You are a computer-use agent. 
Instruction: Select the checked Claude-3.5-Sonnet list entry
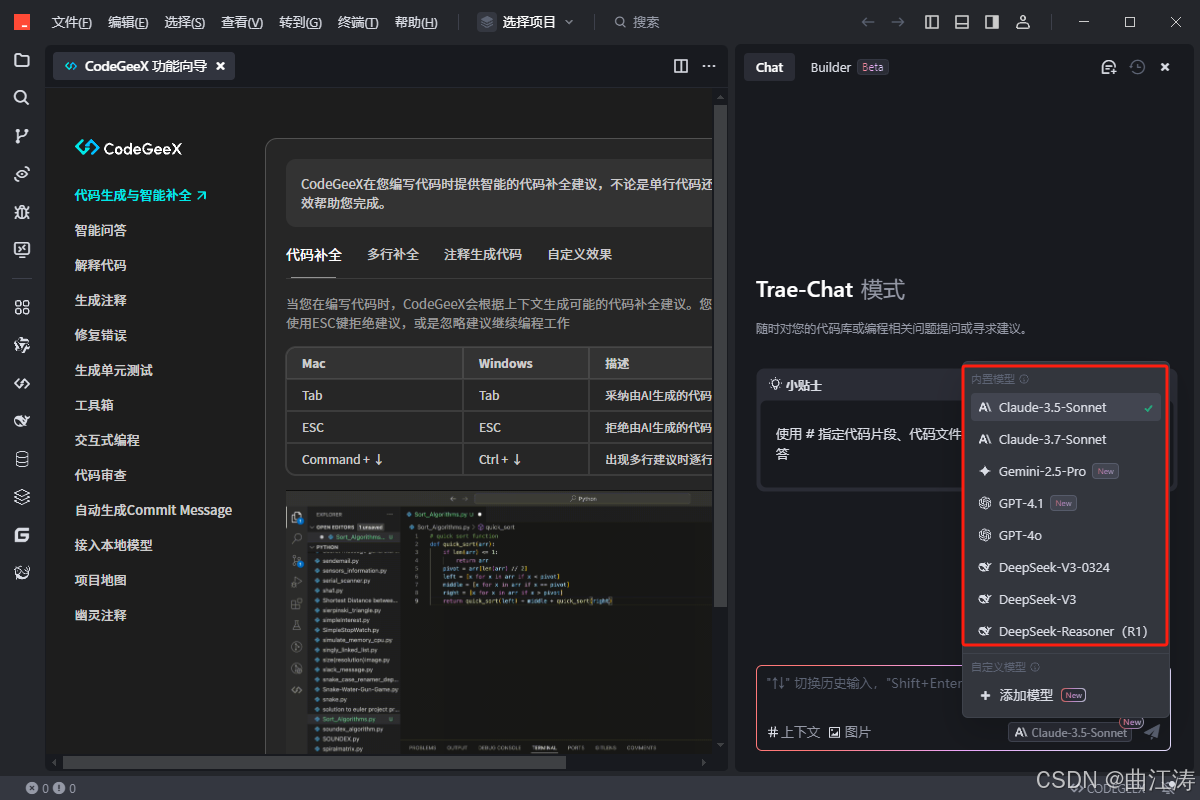(x=1065, y=407)
